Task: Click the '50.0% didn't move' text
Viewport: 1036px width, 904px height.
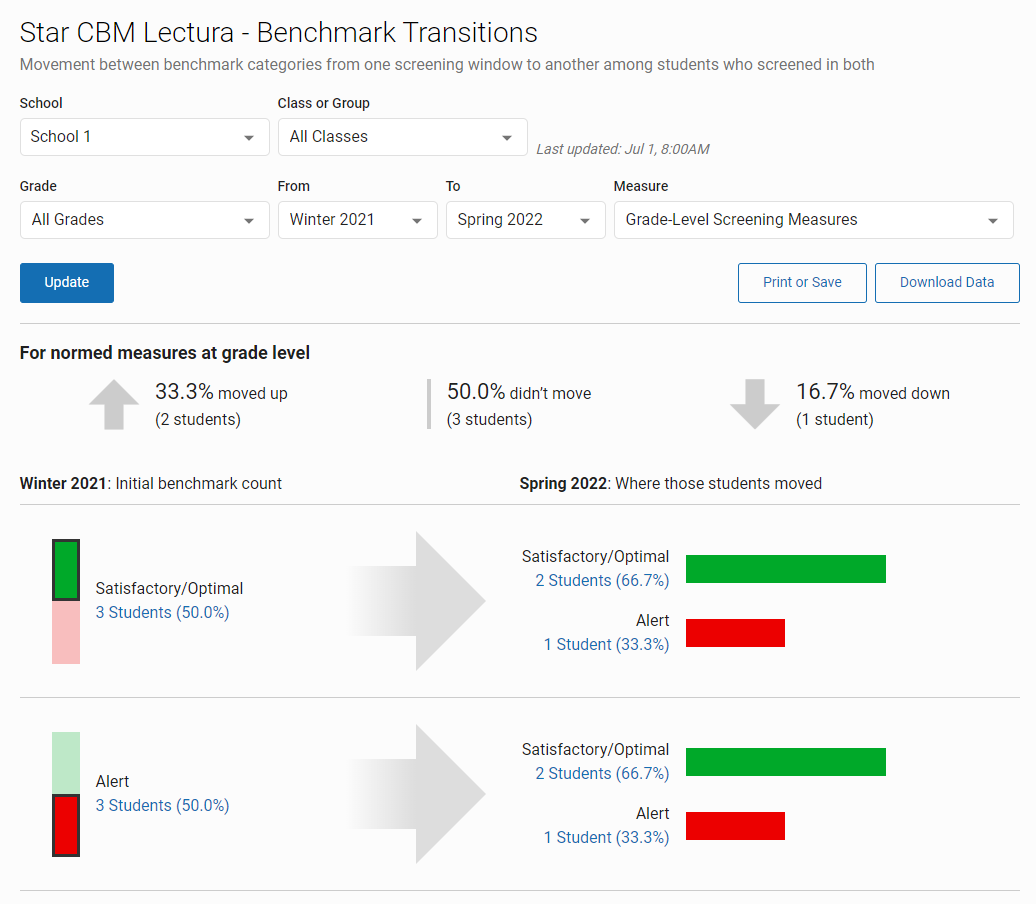Action: pos(519,392)
